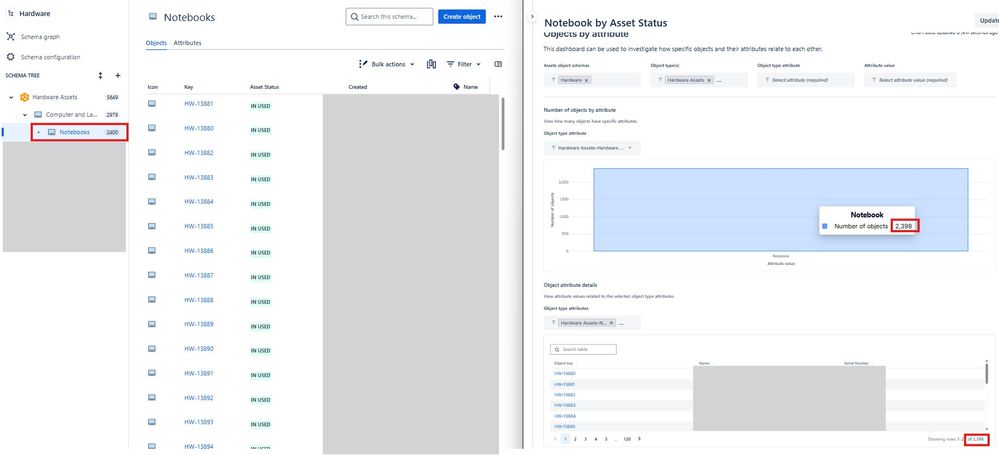
Task: Open the Attribute value required selector
Action: tap(910, 80)
